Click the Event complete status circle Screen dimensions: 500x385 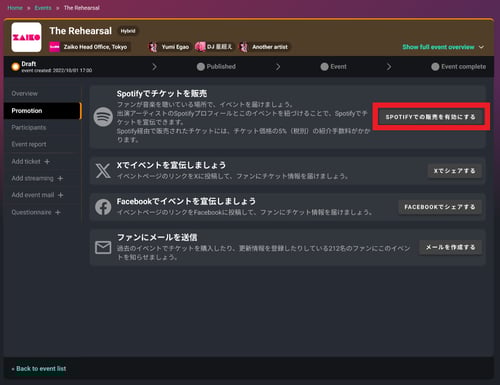click(435, 67)
